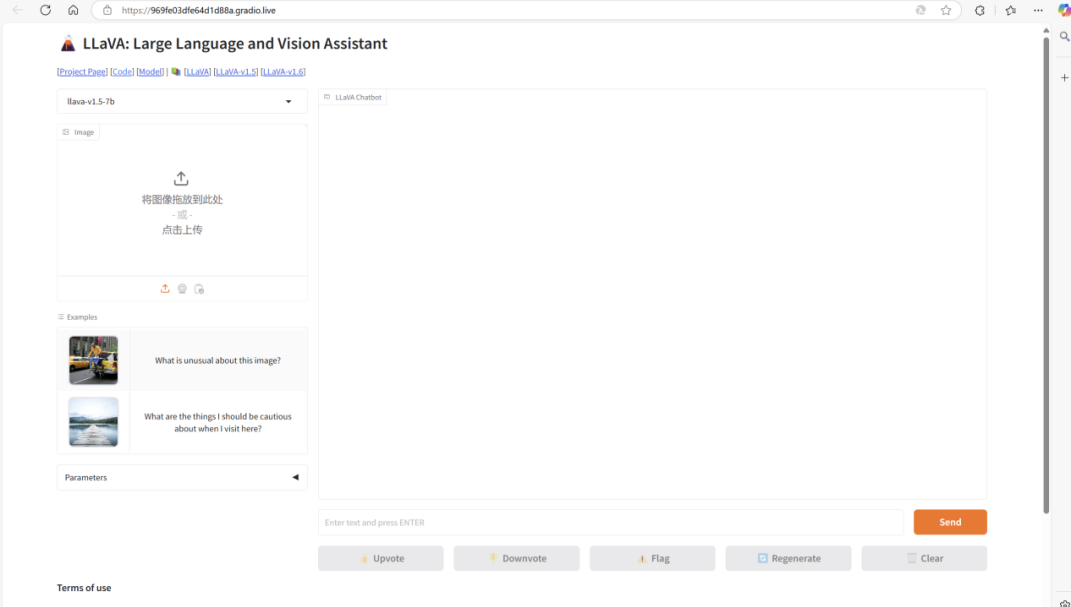
Task: Click the Send button
Action: pos(950,522)
